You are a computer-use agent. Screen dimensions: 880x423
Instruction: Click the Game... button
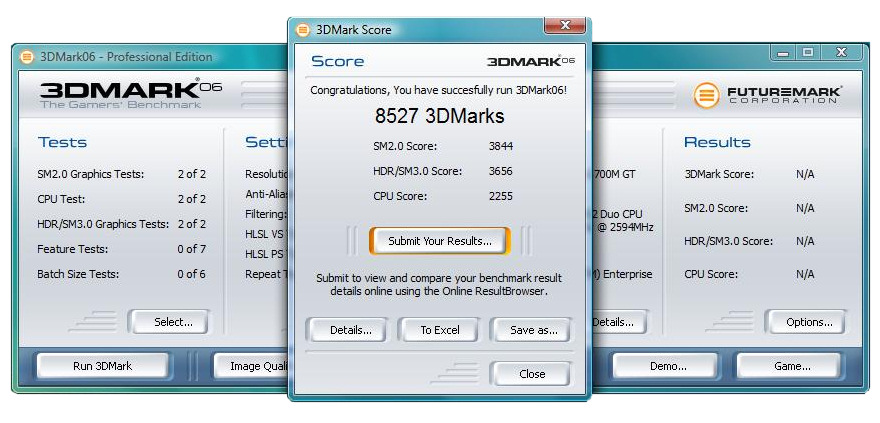(x=791, y=366)
